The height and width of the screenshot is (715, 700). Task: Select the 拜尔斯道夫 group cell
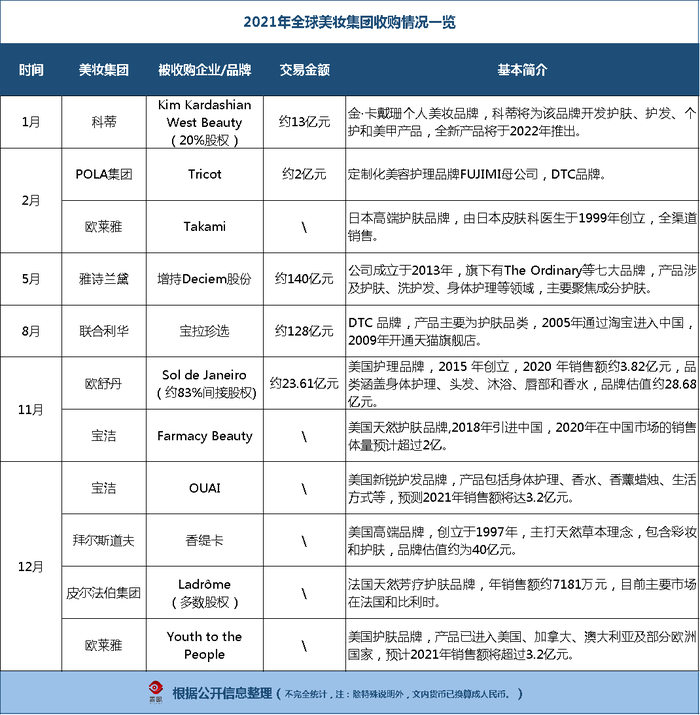pyautogui.click(x=104, y=540)
